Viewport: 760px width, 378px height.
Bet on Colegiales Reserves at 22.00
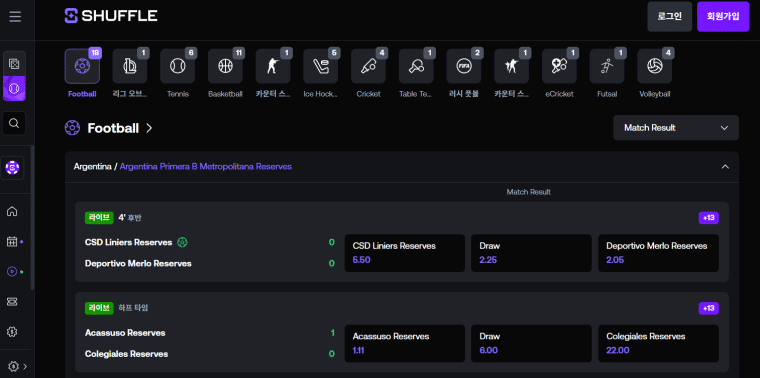pyautogui.click(x=658, y=344)
